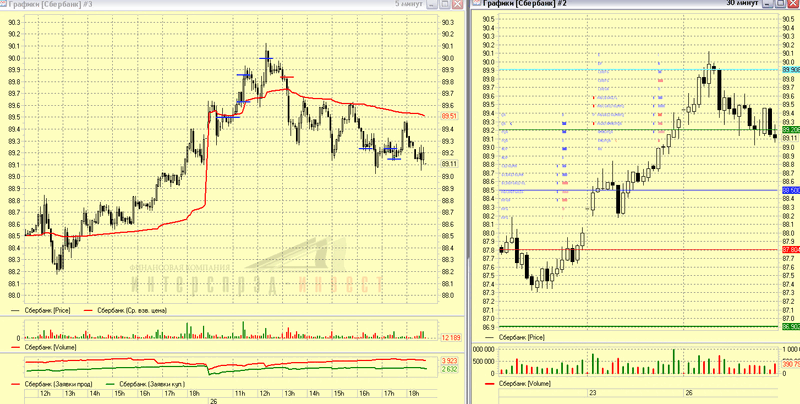This screenshot has width=800, height=404.
Task: Select the blue trade marker at 90.0 peak
Action: coord(266,59)
